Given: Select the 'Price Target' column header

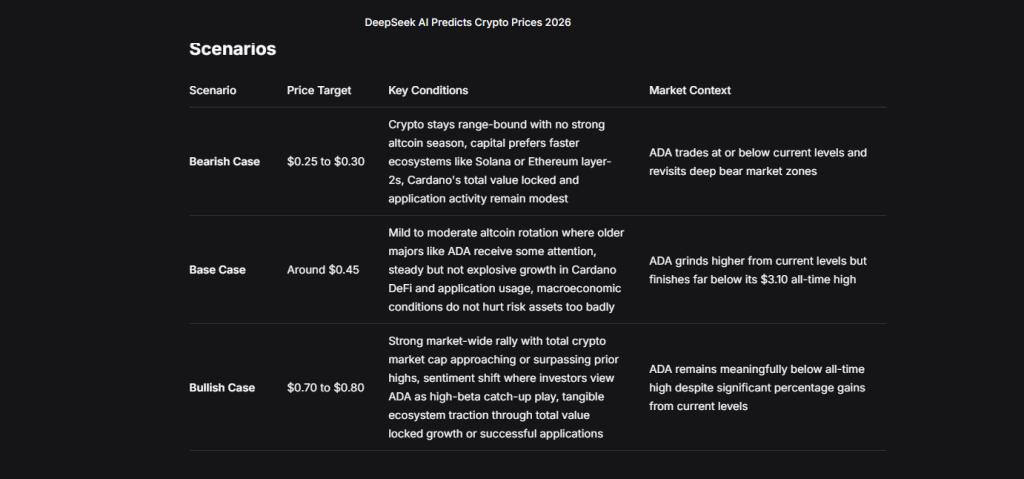Looking at the screenshot, I should [319, 90].
